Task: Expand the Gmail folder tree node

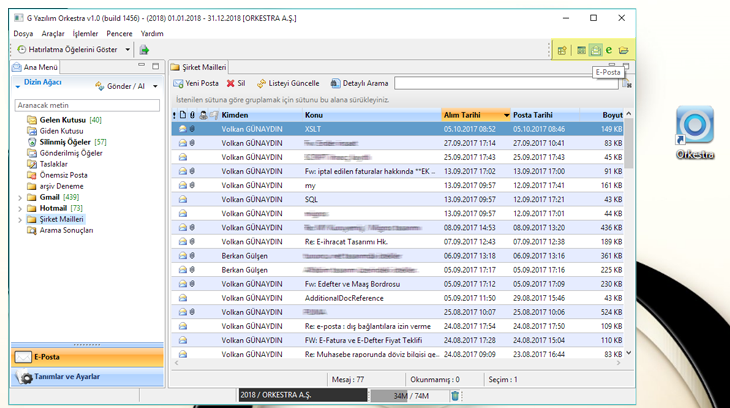Action: (20, 197)
